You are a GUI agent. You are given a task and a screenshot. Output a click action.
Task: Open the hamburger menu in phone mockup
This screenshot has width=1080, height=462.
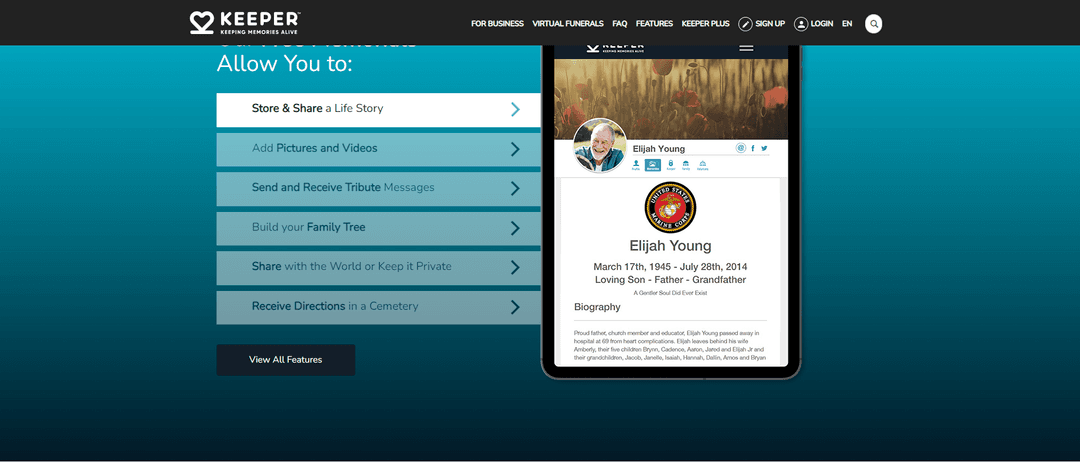[746, 47]
